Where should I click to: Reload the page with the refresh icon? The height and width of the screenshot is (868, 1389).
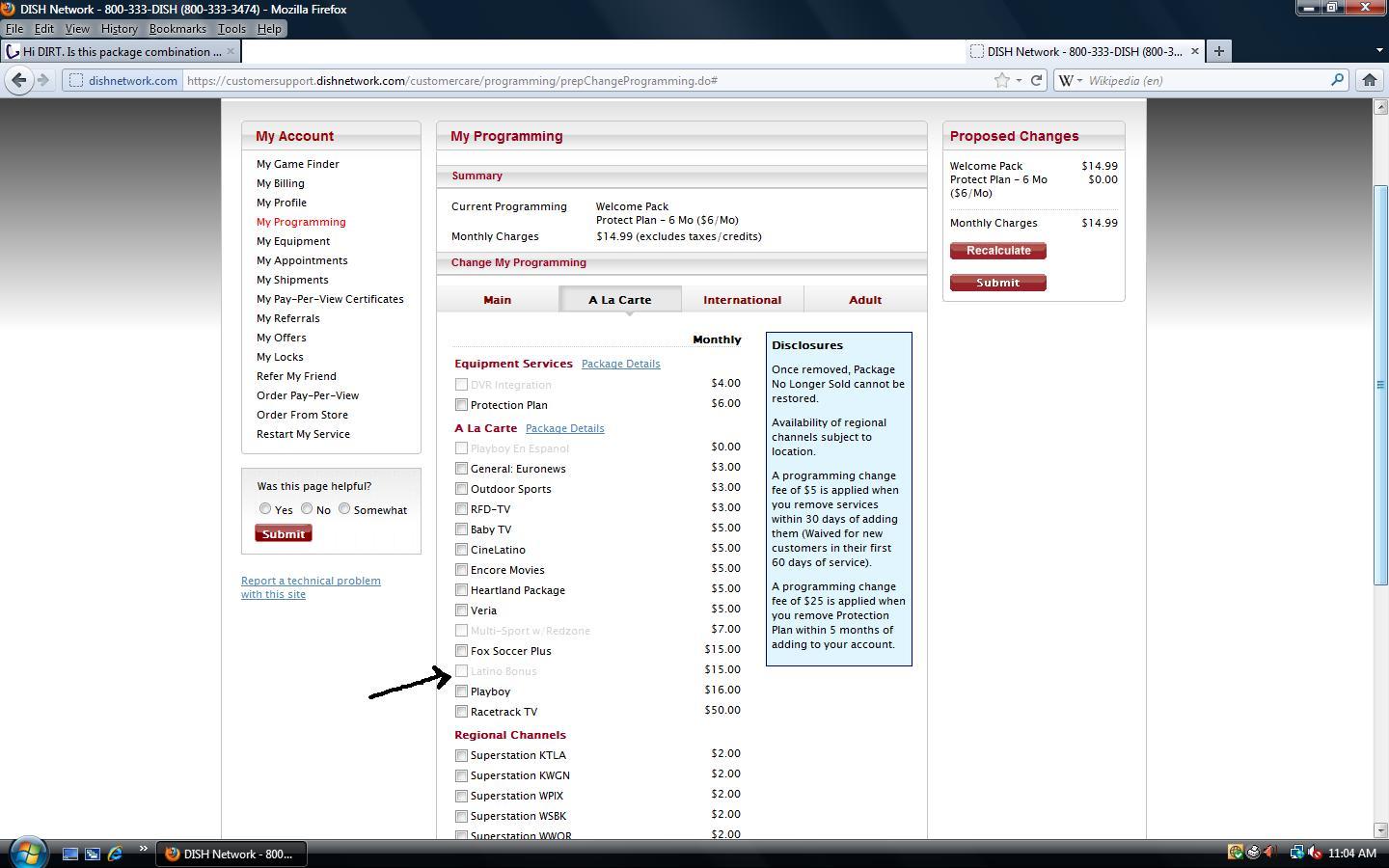pyautogui.click(x=1036, y=81)
